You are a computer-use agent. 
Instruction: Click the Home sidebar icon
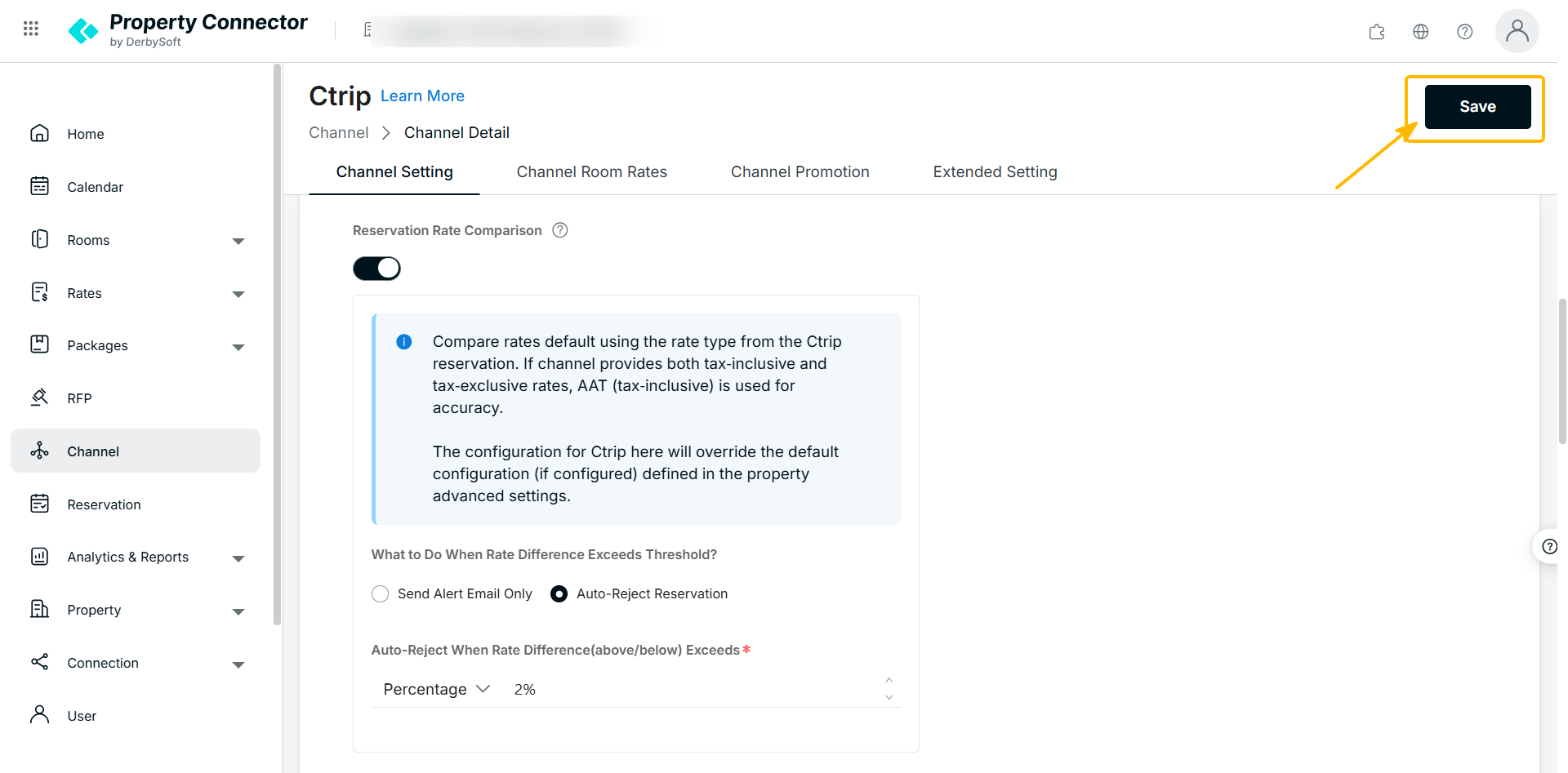(x=39, y=133)
